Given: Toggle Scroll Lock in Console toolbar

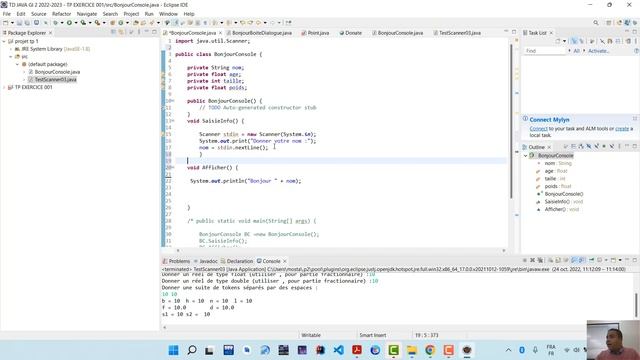Looking at the screenshot, I should pos(558,260).
